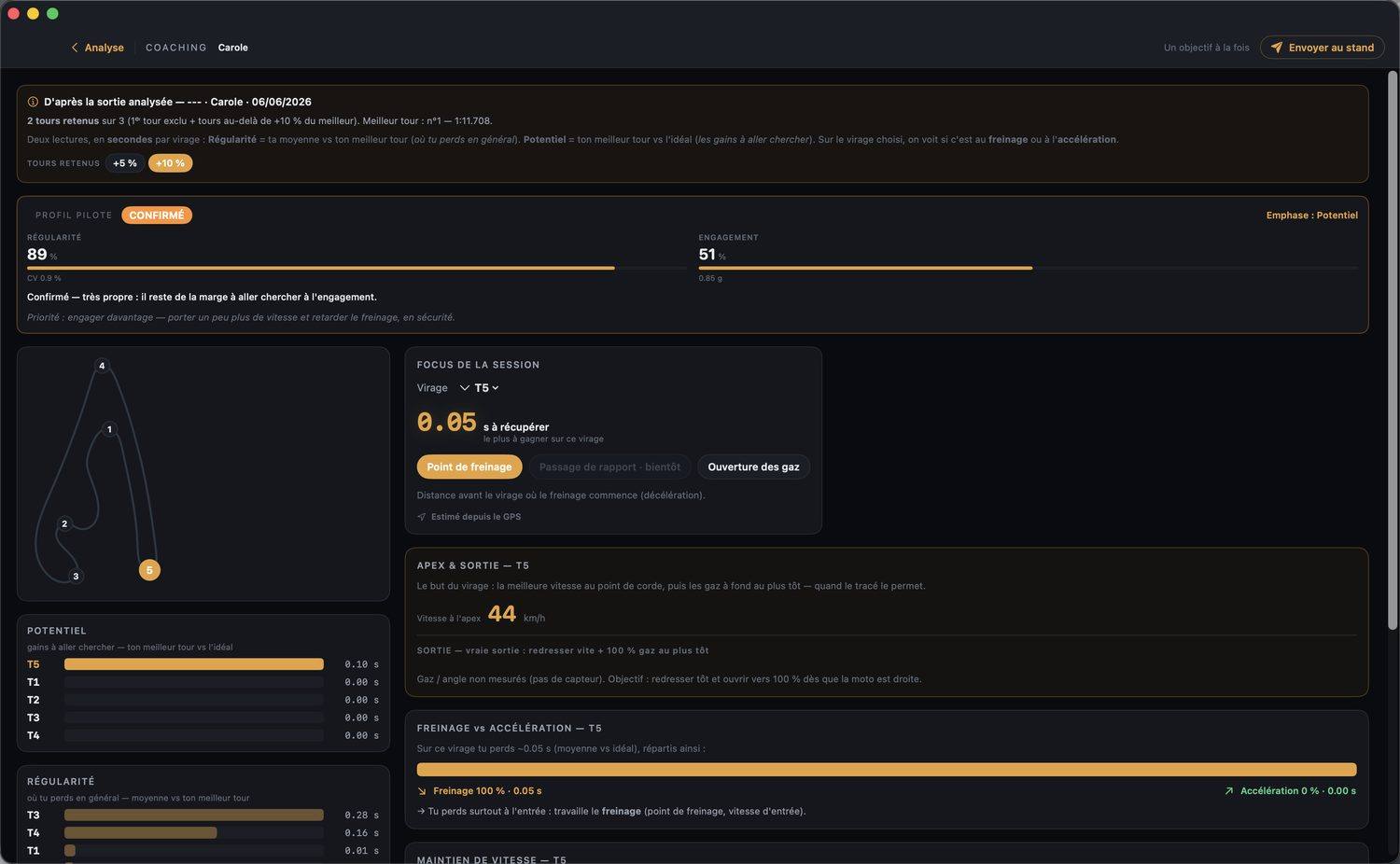Select the Point de freinage focus option
The height and width of the screenshot is (864, 1400).
[x=469, y=467]
